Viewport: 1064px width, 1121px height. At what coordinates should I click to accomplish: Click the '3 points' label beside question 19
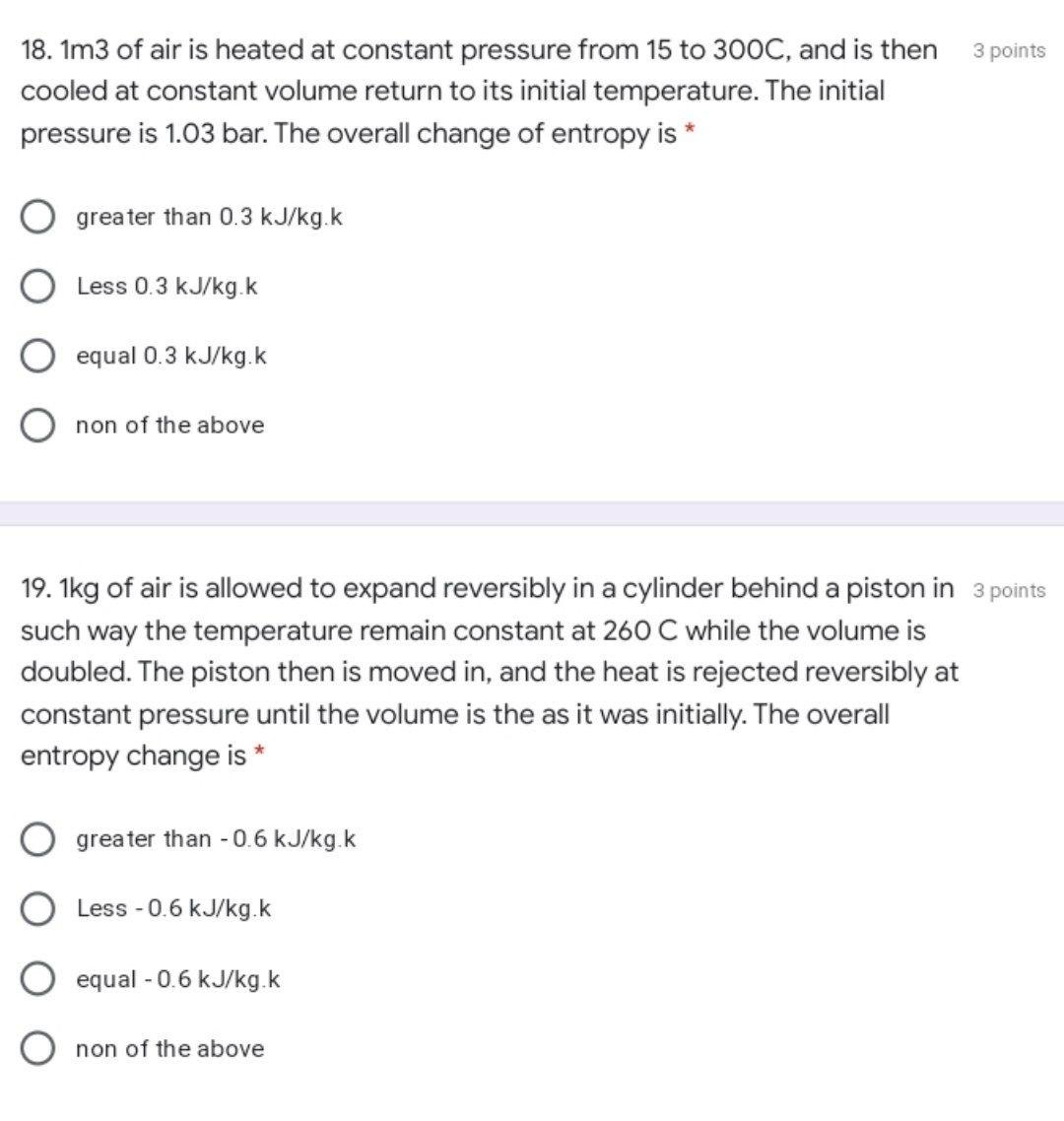pyautogui.click(x=1009, y=590)
